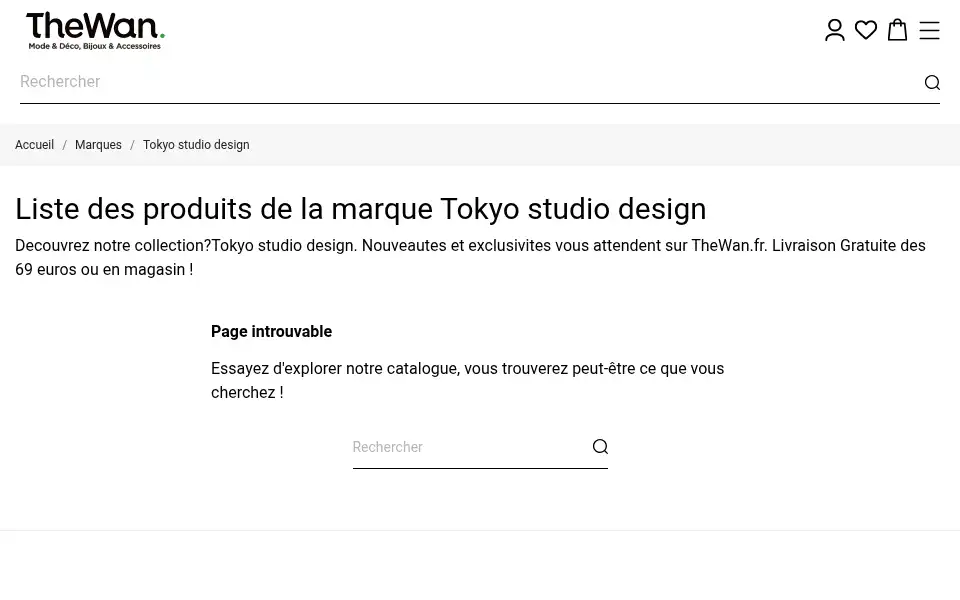960x600 pixels.
Task: Click the 'Decouvrez notre collection' description text
Action: [x=470, y=257]
